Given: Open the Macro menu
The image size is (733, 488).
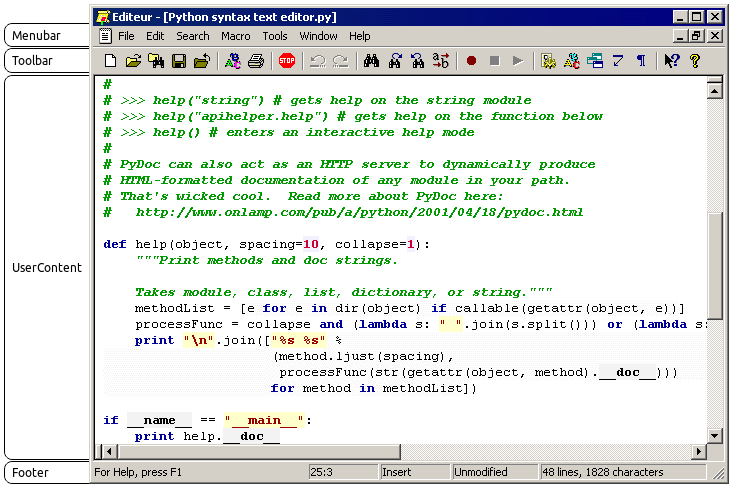Looking at the screenshot, I should click(236, 36).
